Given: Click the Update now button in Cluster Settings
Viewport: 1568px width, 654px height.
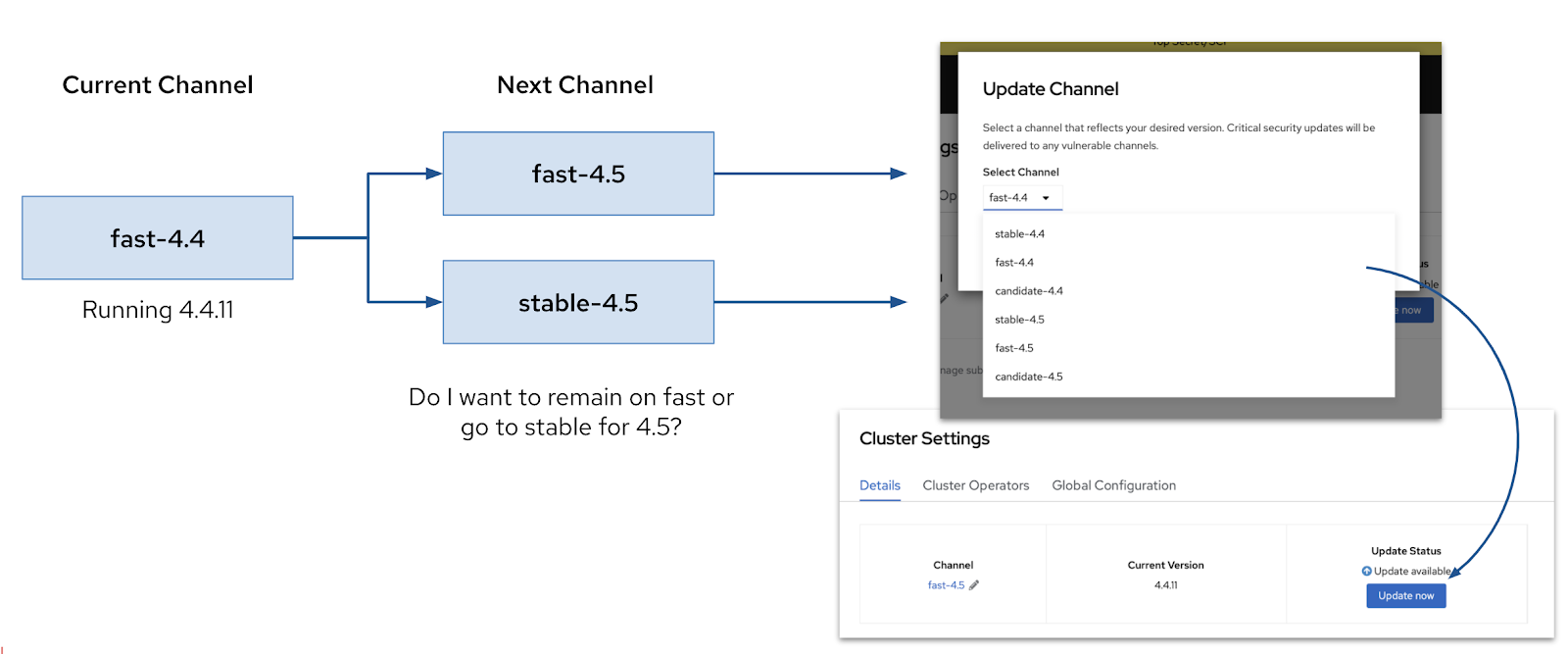Looking at the screenshot, I should (1405, 596).
